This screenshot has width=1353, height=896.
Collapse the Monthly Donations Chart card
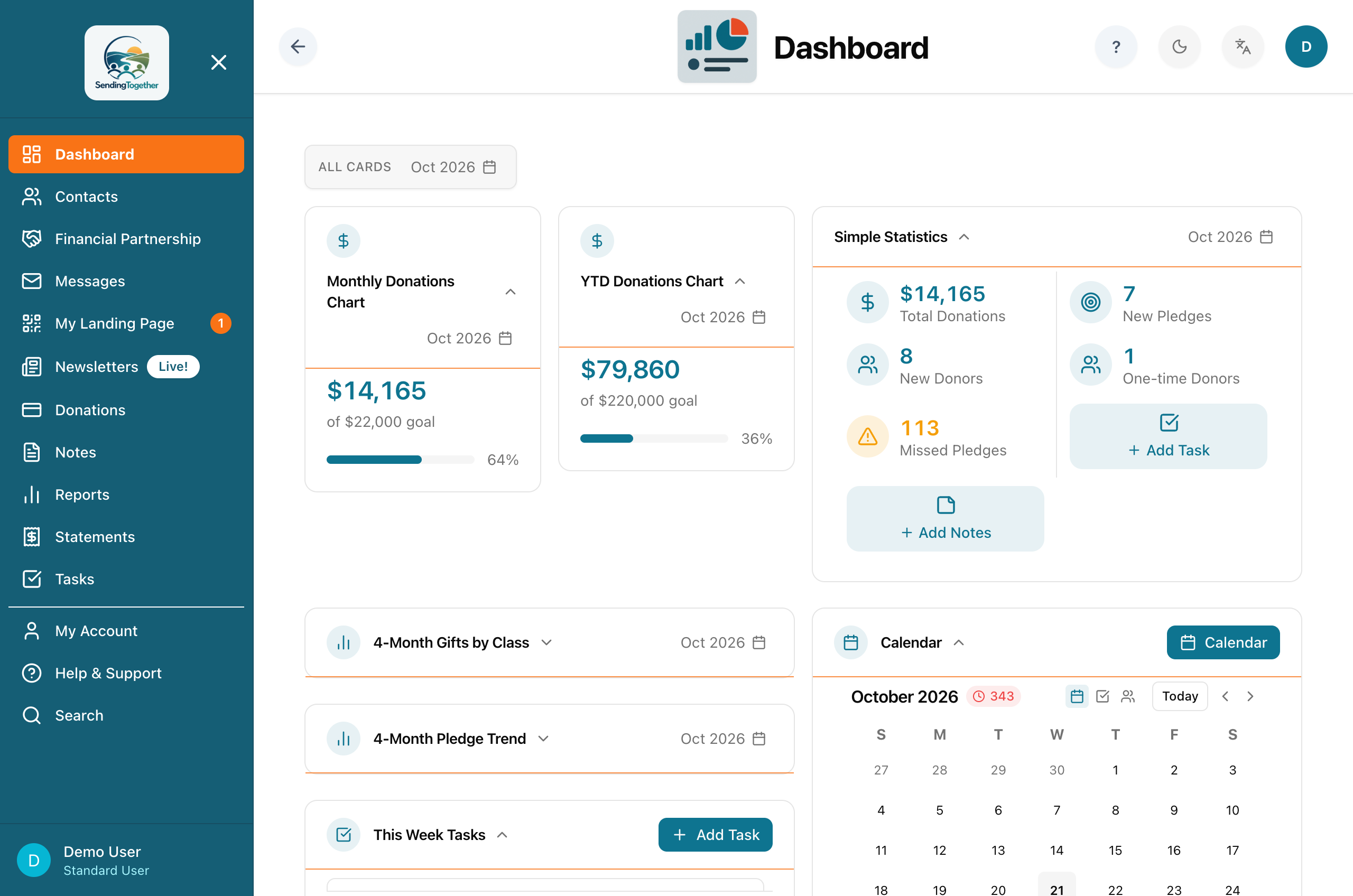click(x=511, y=292)
